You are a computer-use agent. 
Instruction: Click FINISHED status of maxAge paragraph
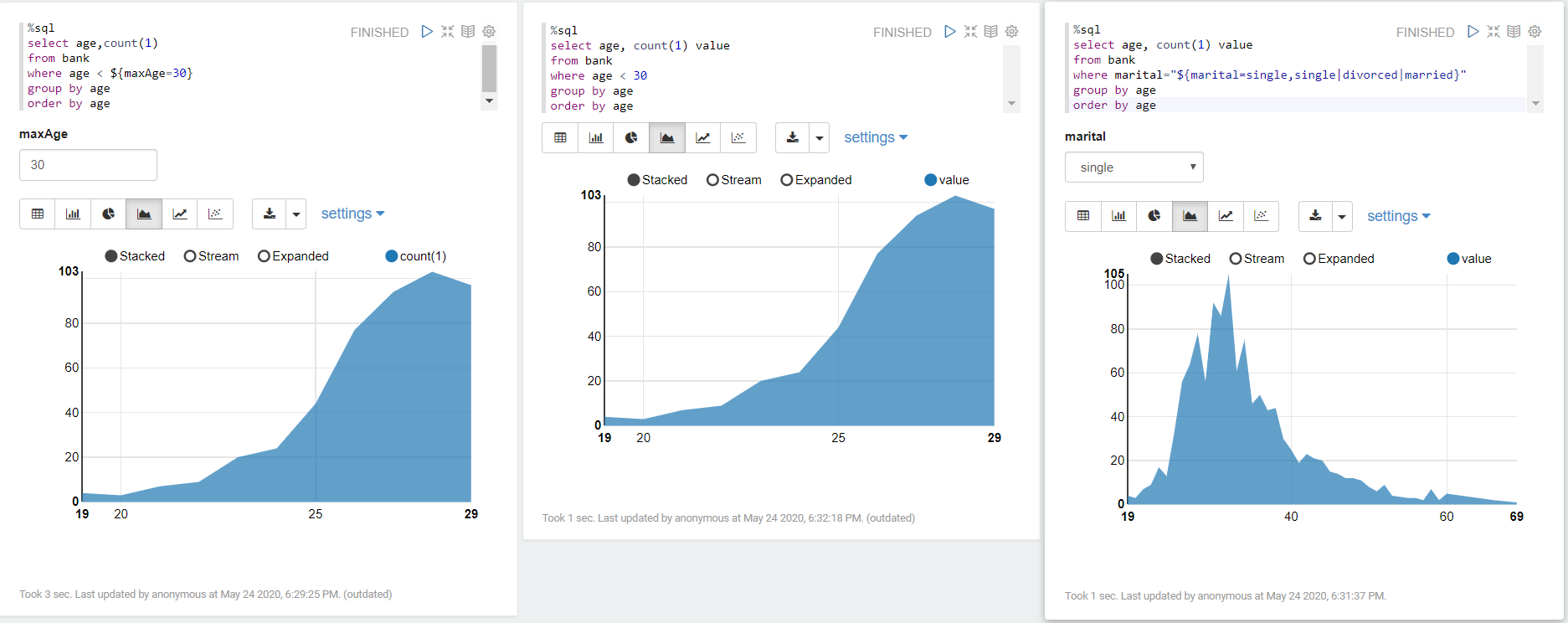(379, 33)
